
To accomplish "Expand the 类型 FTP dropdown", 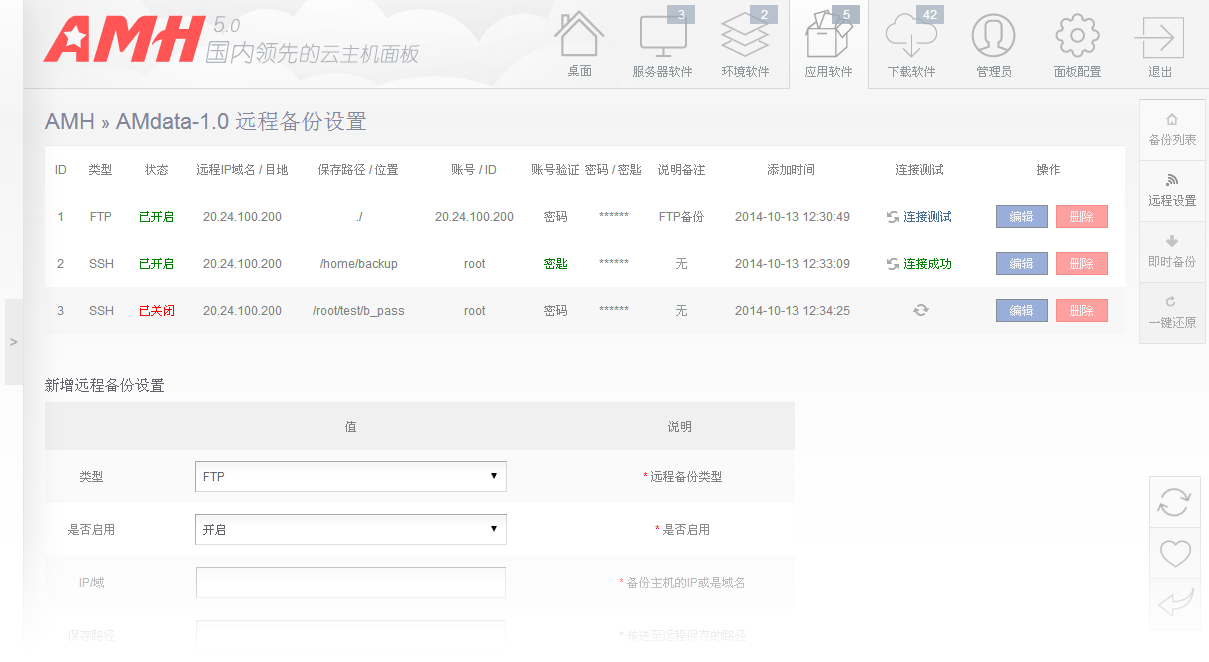I will (350, 477).
